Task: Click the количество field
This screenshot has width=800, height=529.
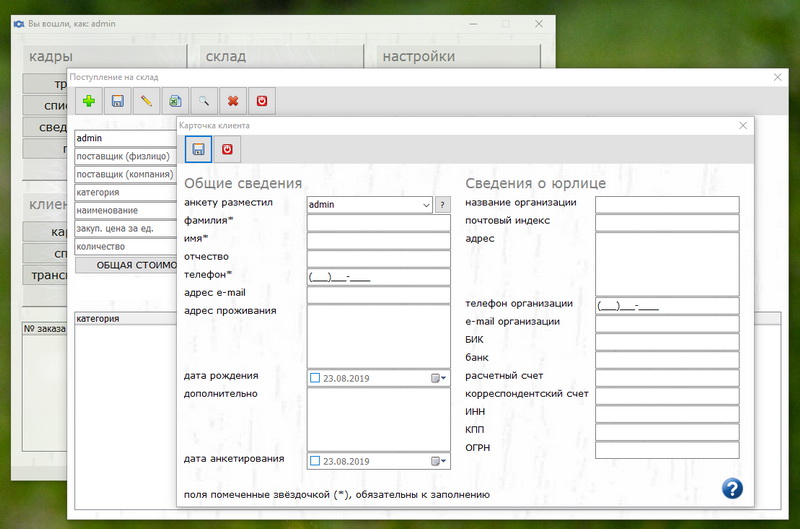Action: click(126, 246)
